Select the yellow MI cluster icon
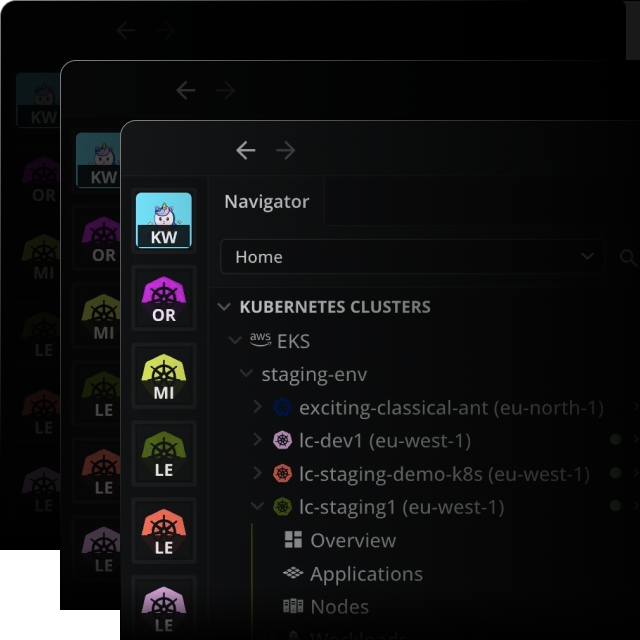The height and width of the screenshot is (640, 640). coord(164,376)
